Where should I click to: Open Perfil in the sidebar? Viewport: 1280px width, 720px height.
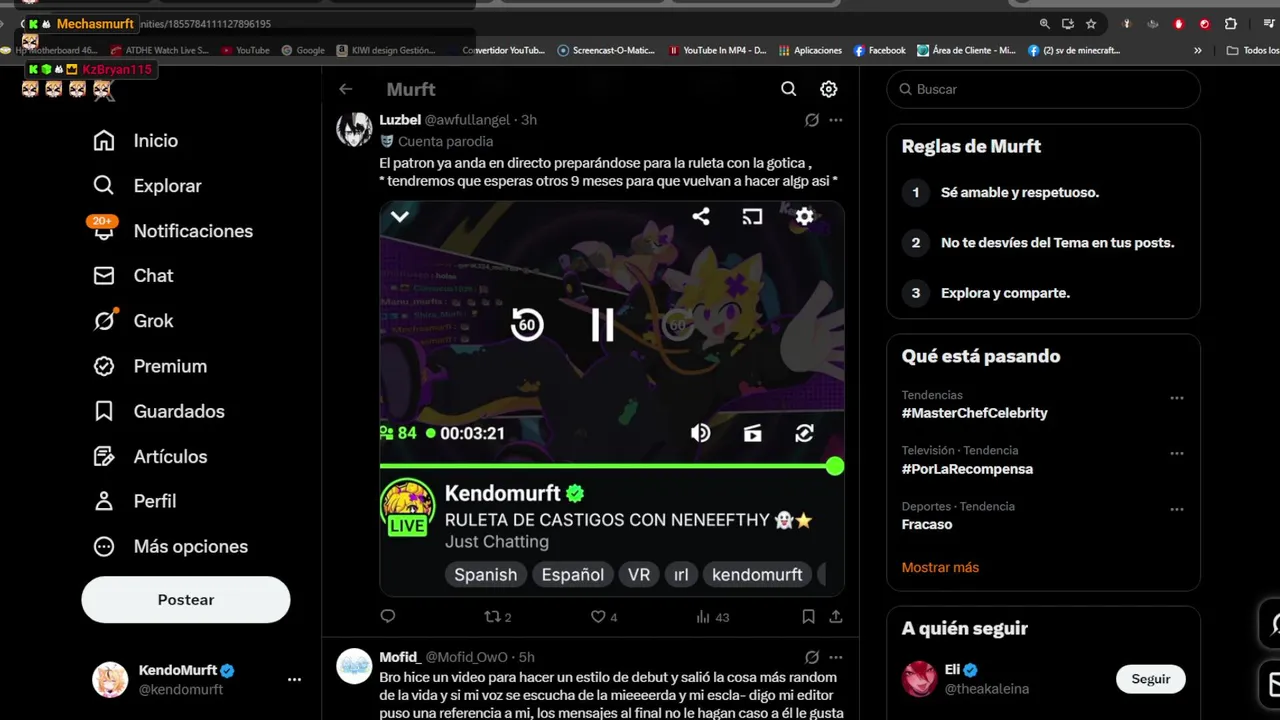point(134,501)
